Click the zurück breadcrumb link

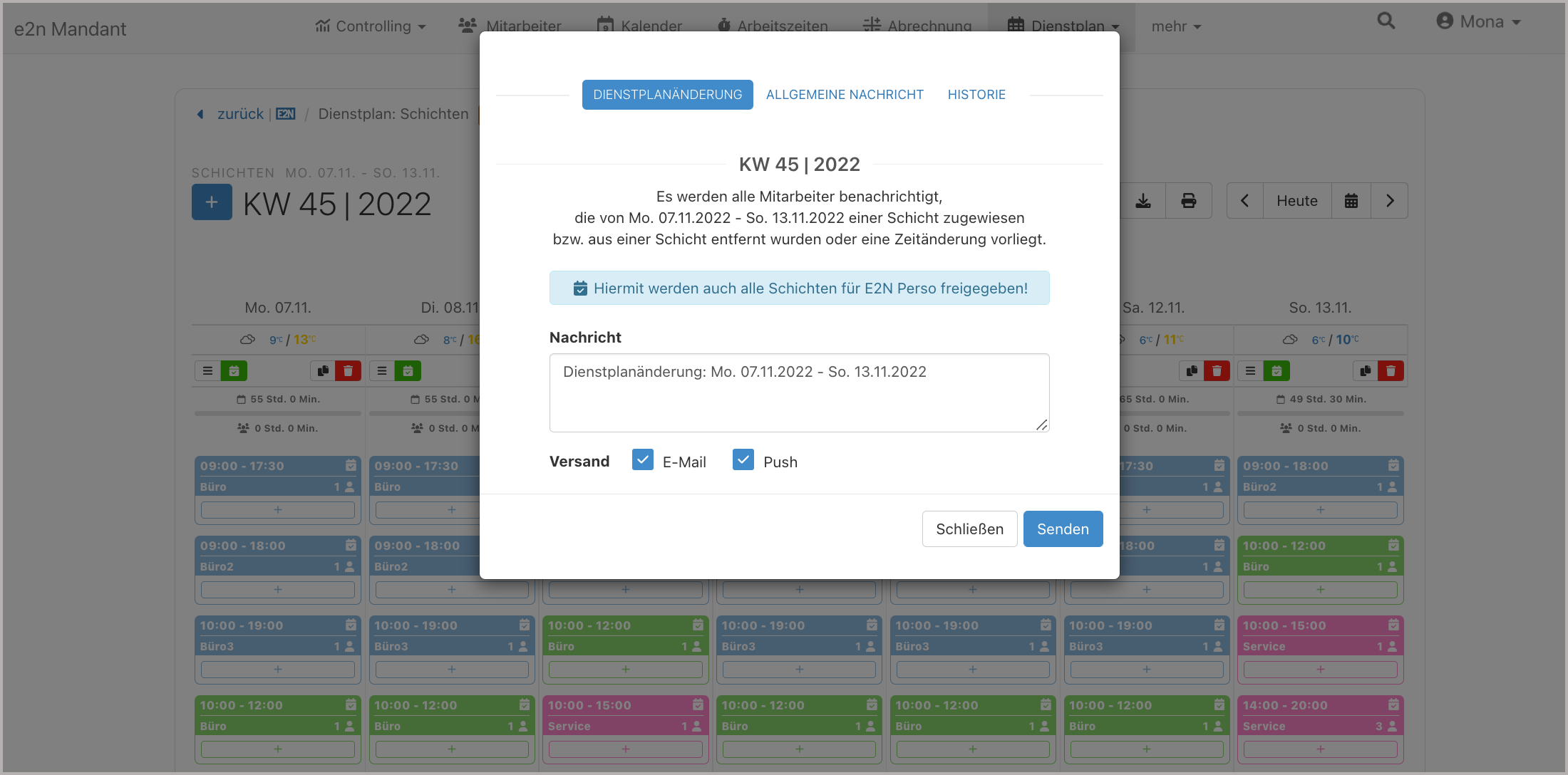[239, 114]
